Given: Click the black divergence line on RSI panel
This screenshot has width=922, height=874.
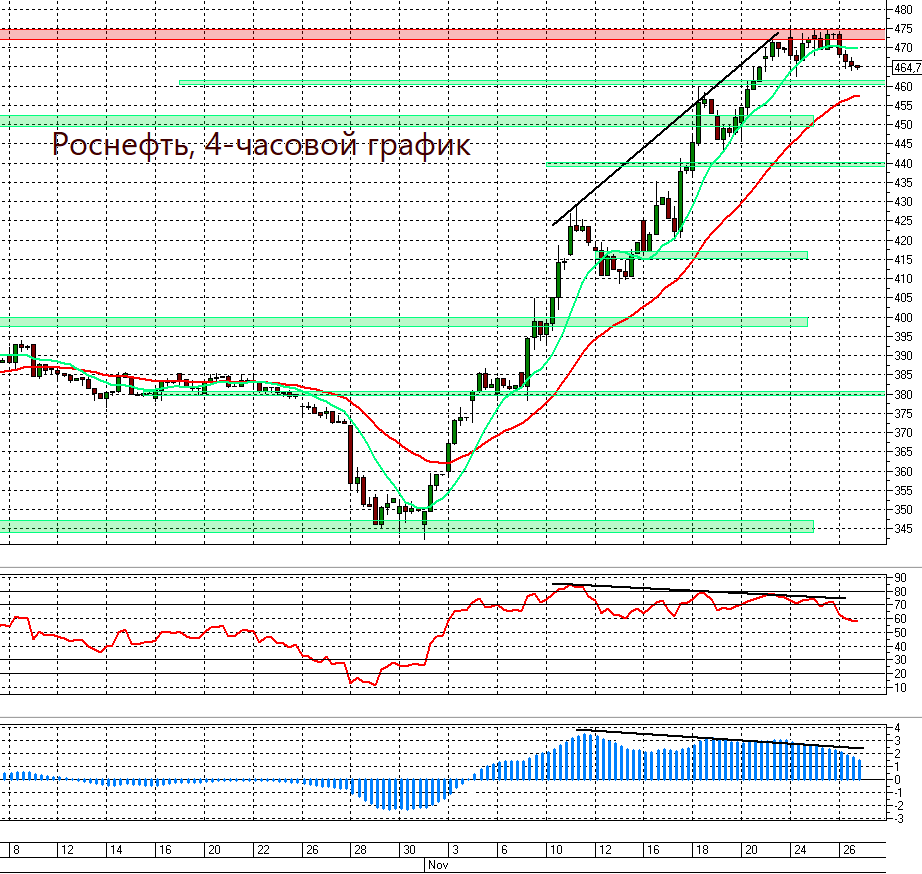Looking at the screenshot, I should 700,591.
